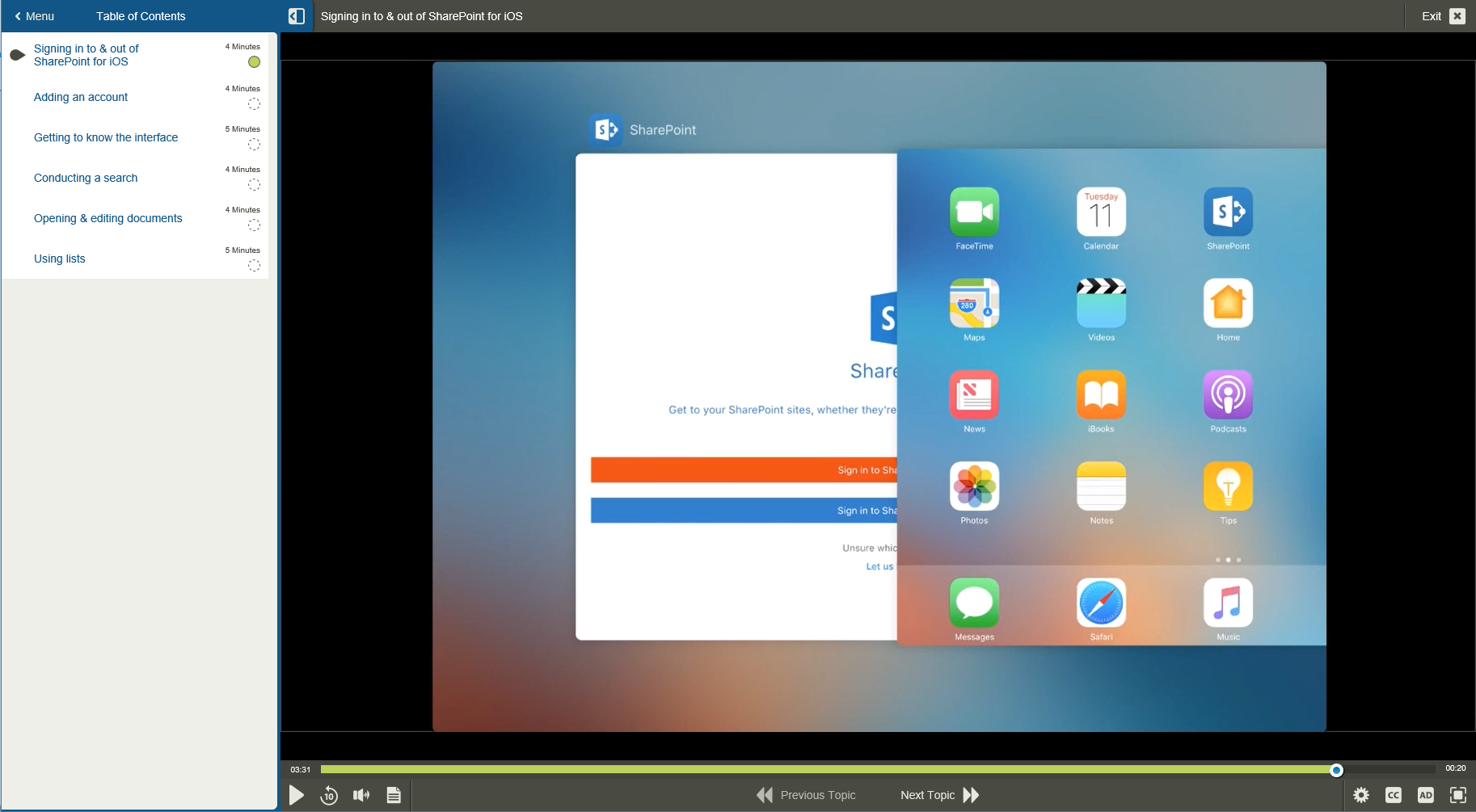Click the video progress bar near the end

pyautogui.click(x=1338, y=769)
